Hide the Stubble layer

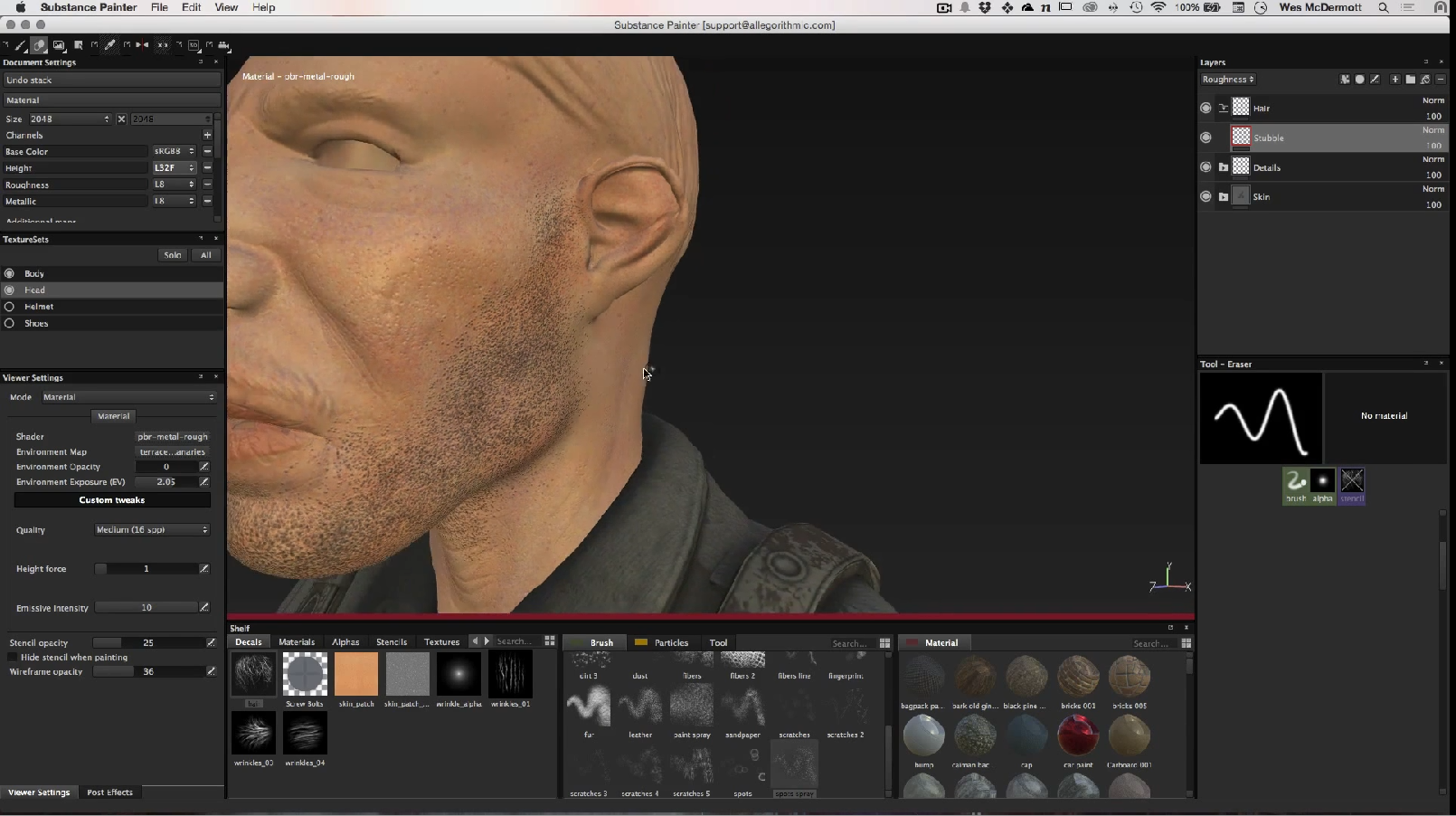point(1205,138)
